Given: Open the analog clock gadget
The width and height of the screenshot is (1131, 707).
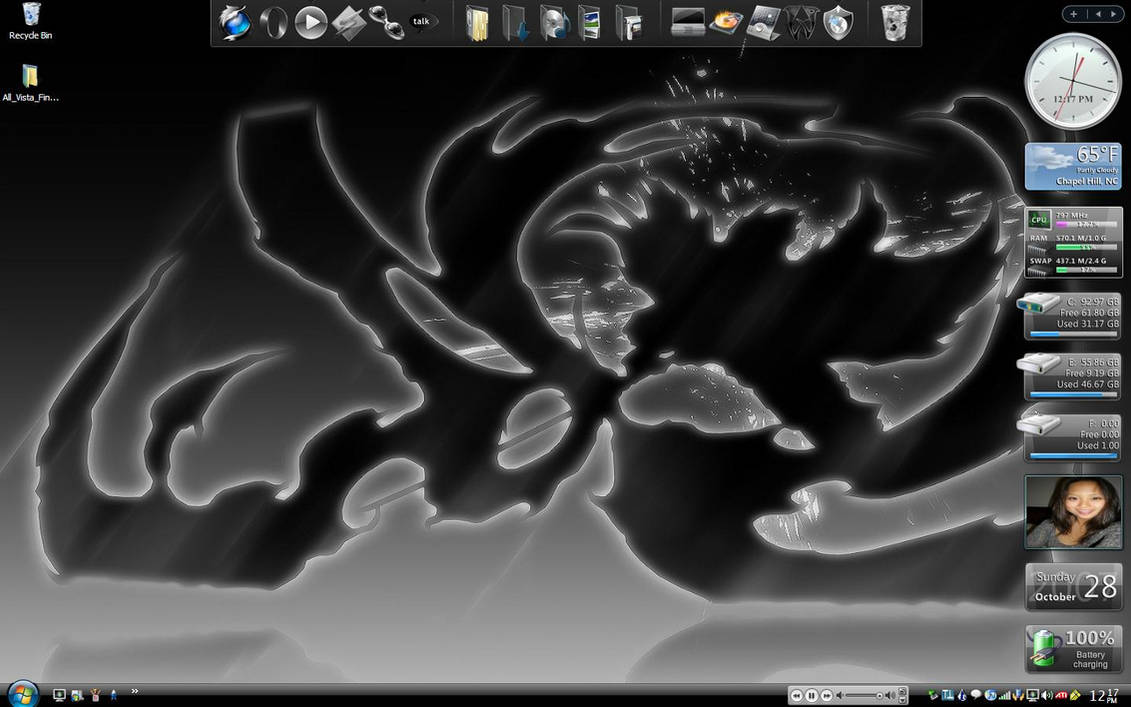Looking at the screenshot, I should tap(1073, 81).
